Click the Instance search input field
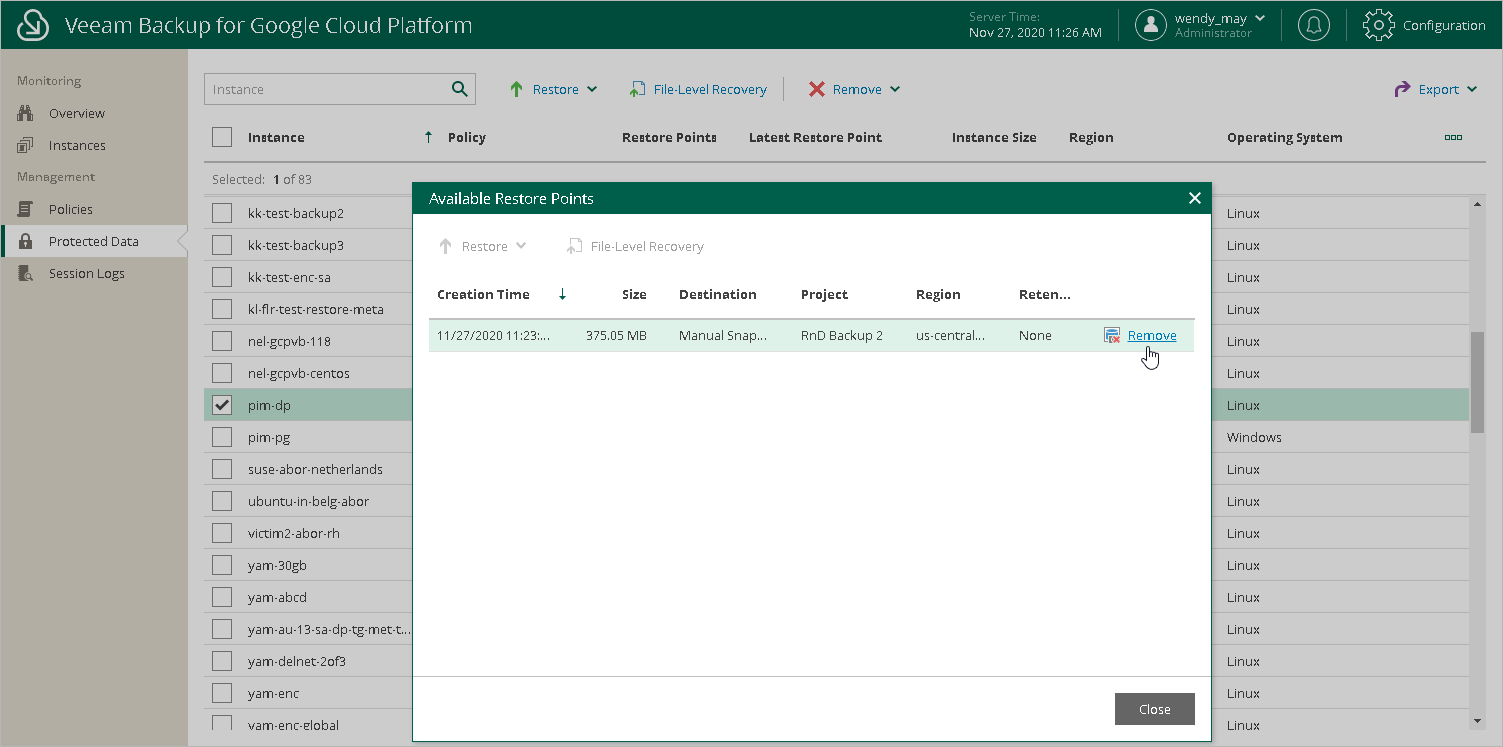The height and width of the screenshot is (747, 1503). [325, 89]
